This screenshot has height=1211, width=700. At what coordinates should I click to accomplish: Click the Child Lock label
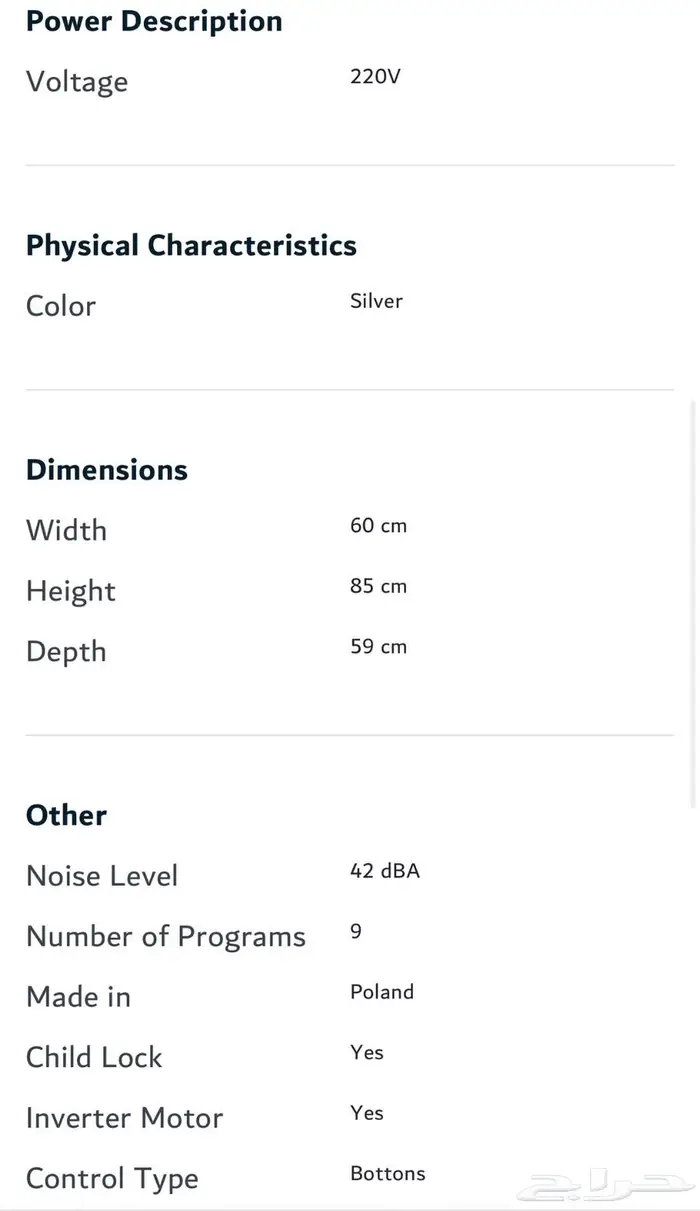94,1057
